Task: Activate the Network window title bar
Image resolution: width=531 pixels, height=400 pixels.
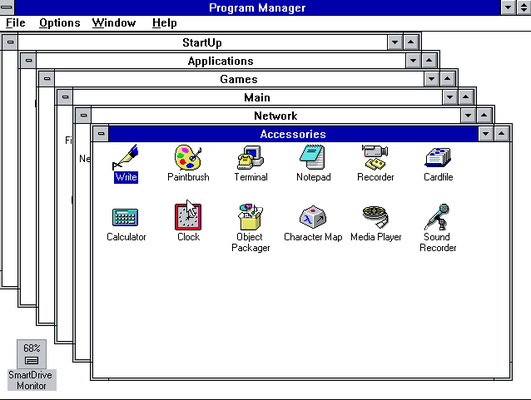Action: tap(275, 116)
